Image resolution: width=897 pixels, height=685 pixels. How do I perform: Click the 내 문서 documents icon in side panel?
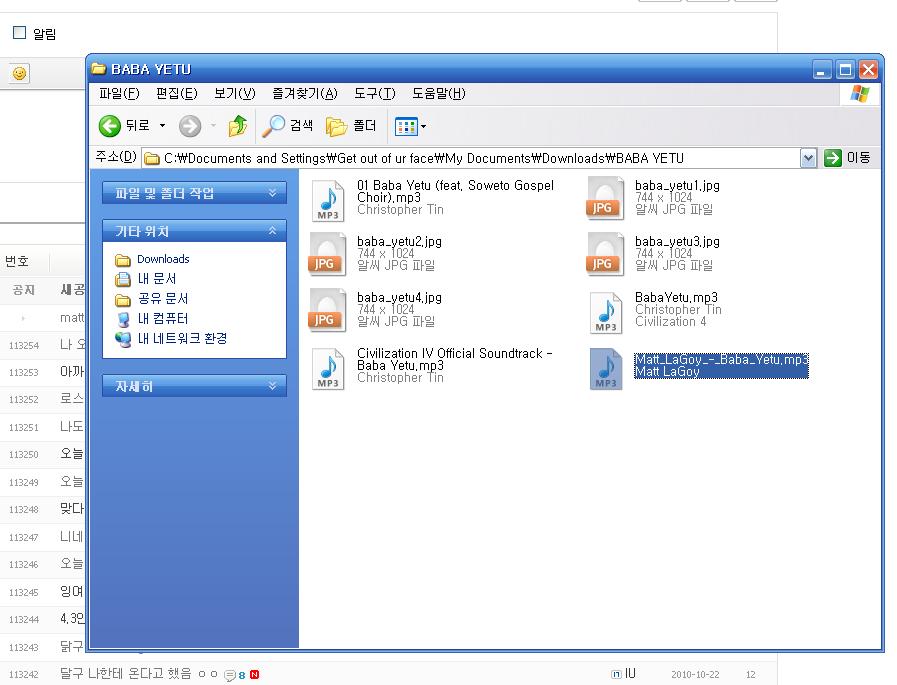(x=122, y=279)
